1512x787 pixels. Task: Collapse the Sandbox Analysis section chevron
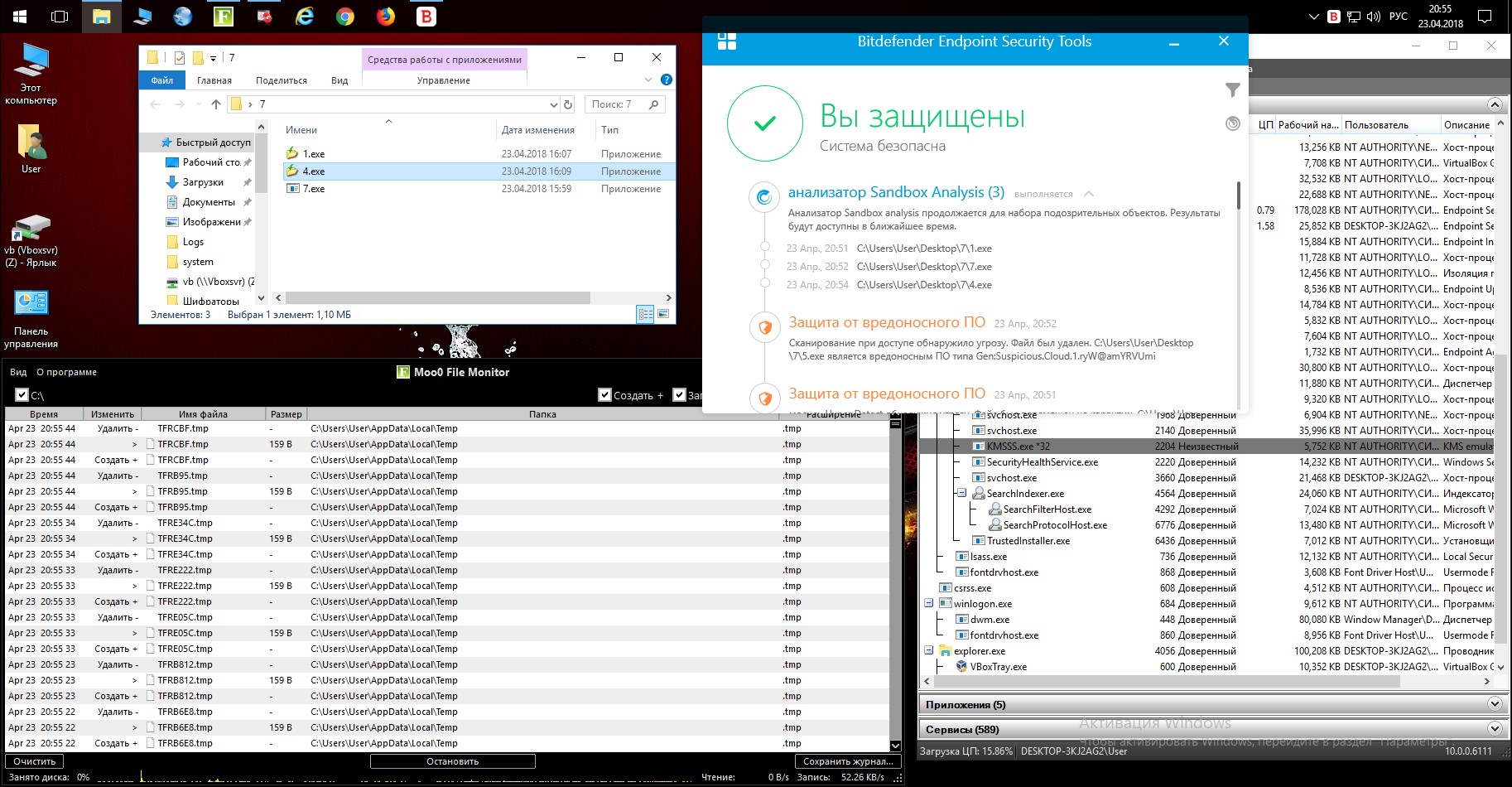coord(1089,194)
